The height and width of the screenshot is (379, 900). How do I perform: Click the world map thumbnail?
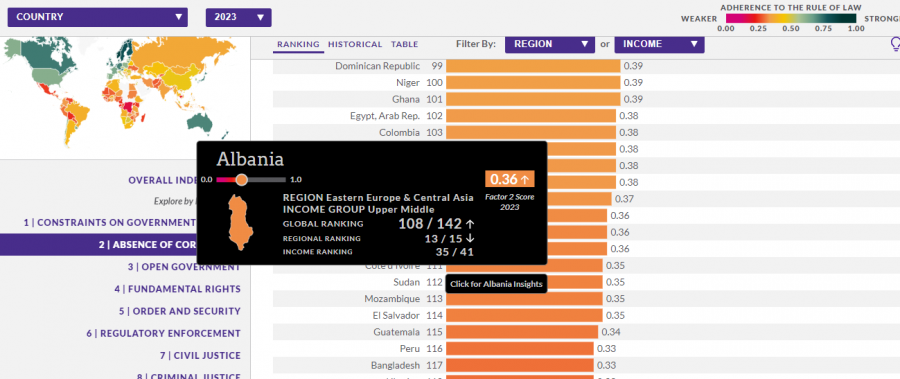coord(125,98)
